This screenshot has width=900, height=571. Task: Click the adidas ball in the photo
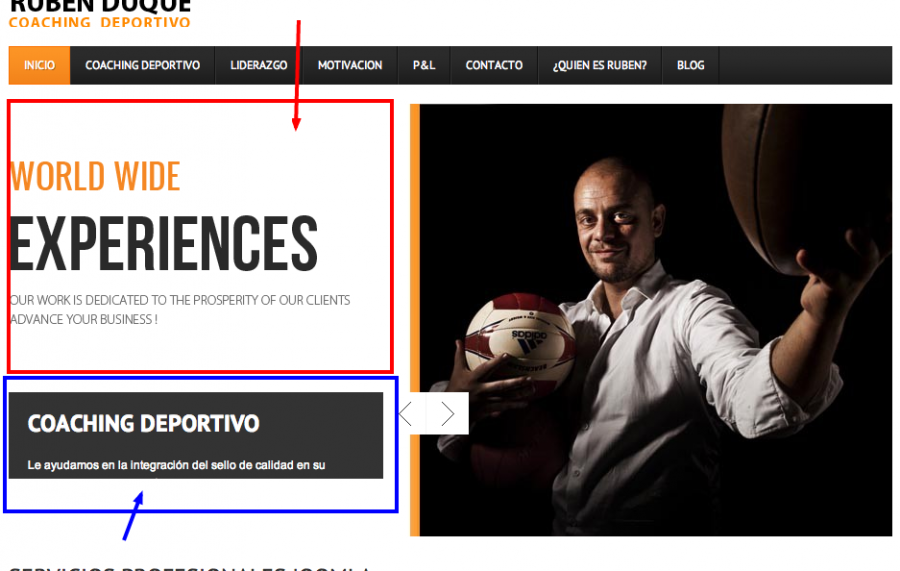[x=519, y=339]
